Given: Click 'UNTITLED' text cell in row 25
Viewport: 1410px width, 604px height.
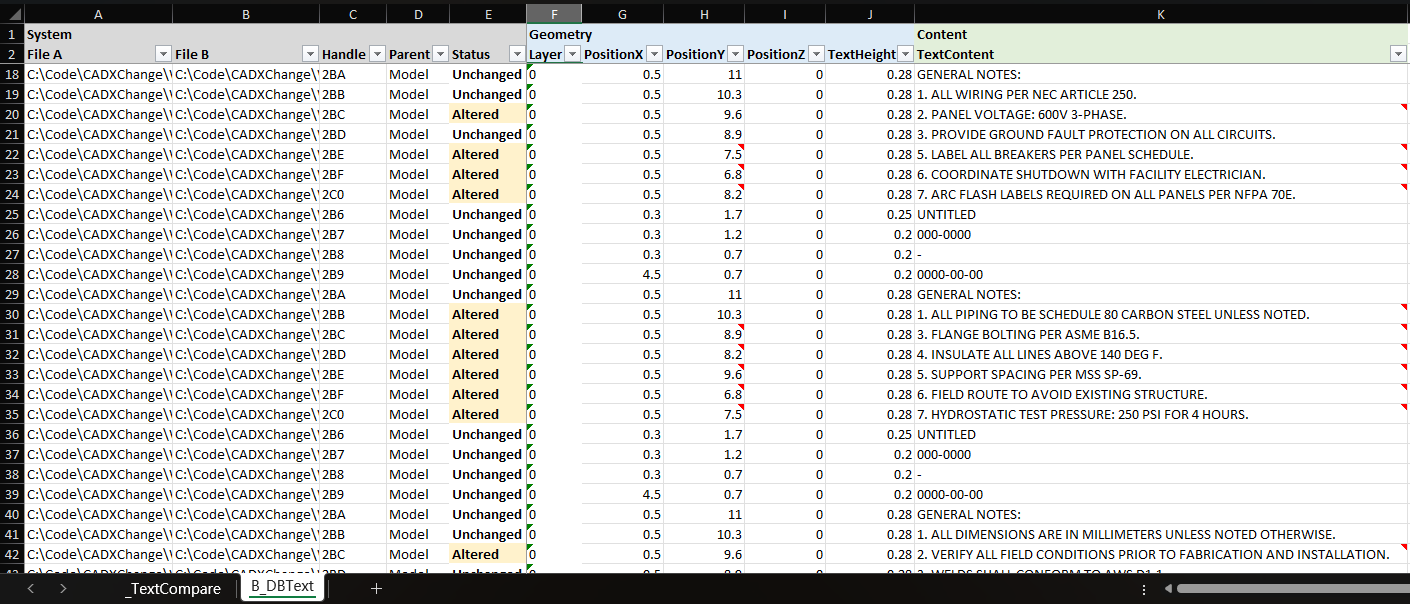Looking at the screenshot, I should pos(1161,214).
